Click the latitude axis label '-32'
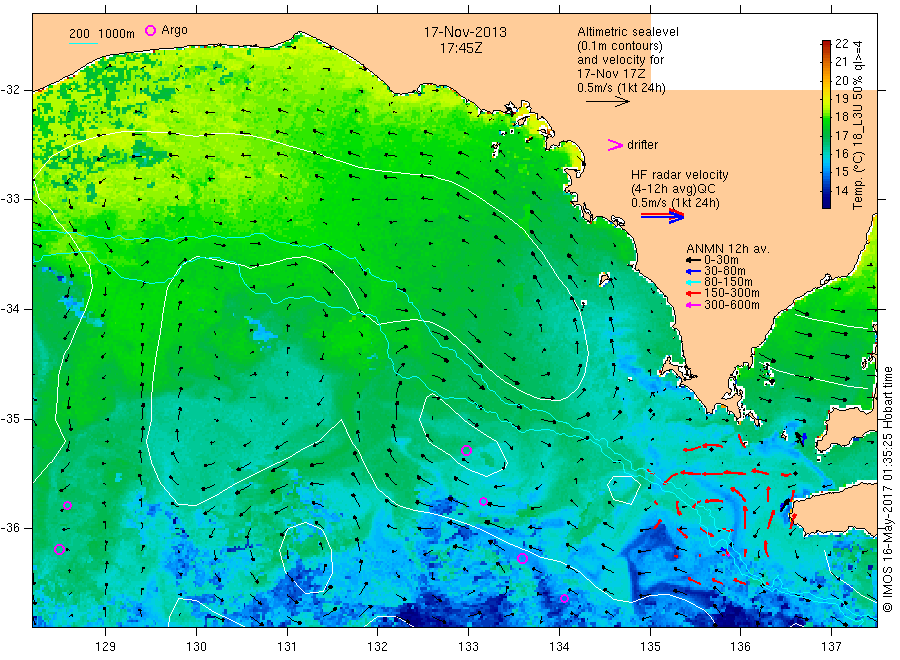900x660 pixels. [11, 90]
